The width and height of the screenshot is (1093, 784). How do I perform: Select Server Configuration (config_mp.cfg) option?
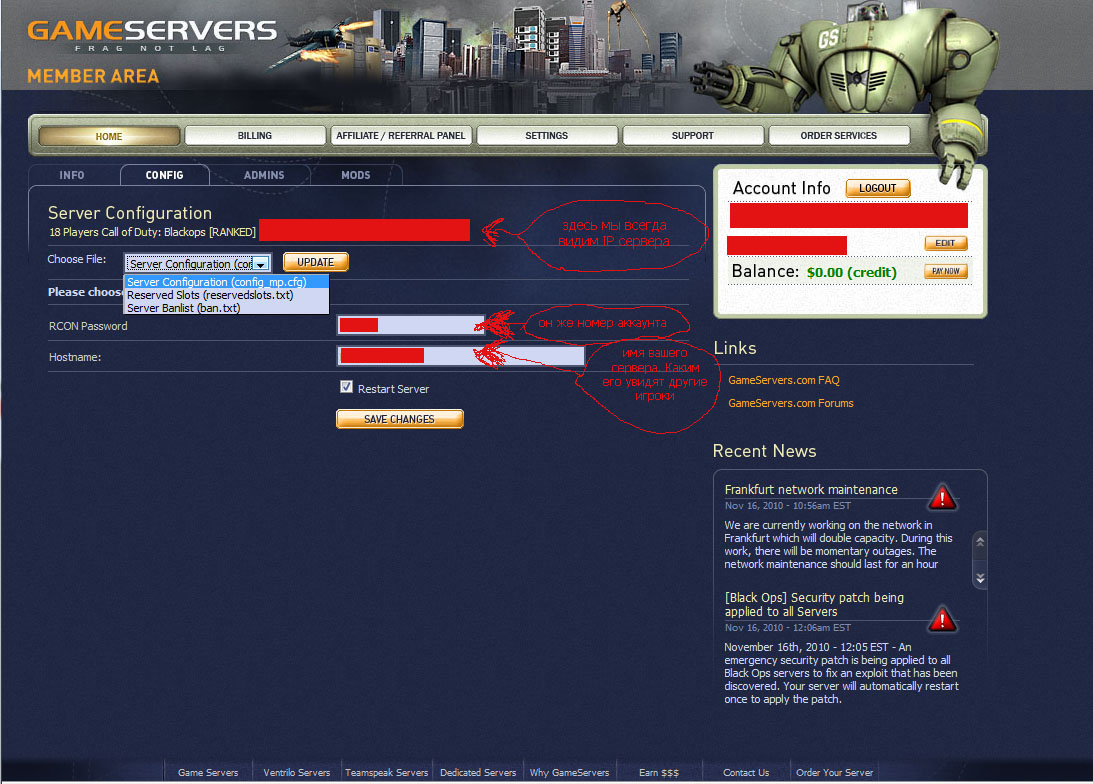pyautogui.click(x=226, y=282)
